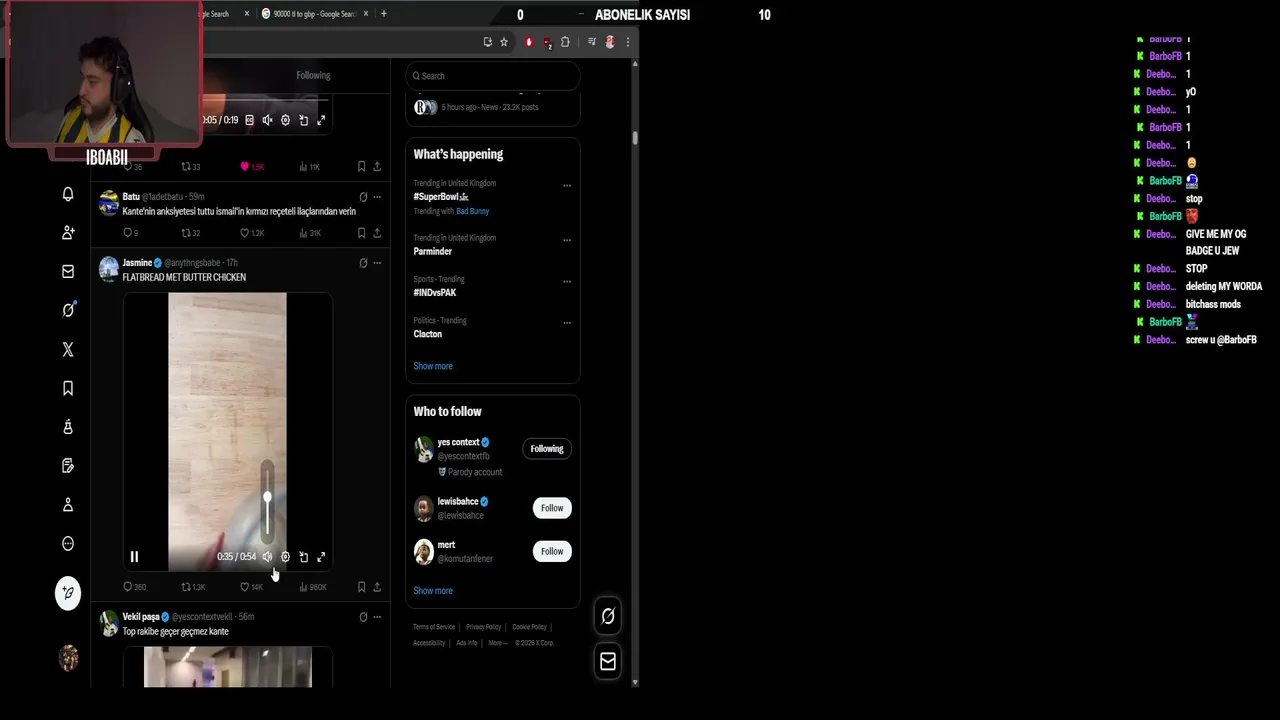The image size is (1280, 720).
Task: Repost Batu's tweet showing 32 reposts
Action: [190, 233]
